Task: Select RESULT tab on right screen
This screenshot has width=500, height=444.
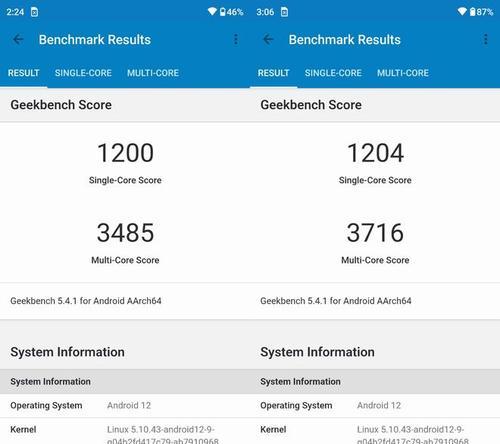Action: pyautogui.click(x=273, y=73)
